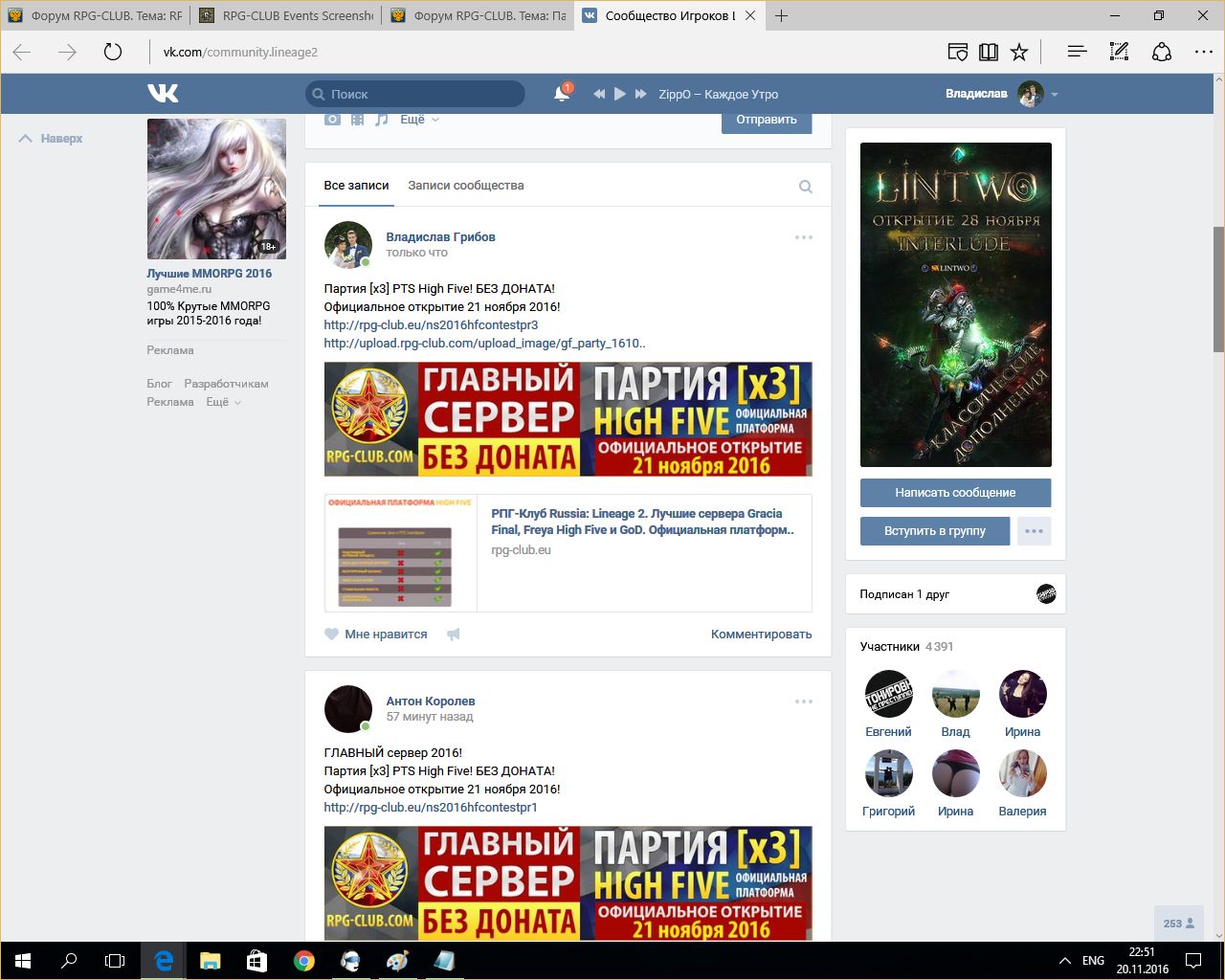The width and height of the screenshot is (1225, 980).
Task: Click the browser address bar
Action: pos(536,52)
